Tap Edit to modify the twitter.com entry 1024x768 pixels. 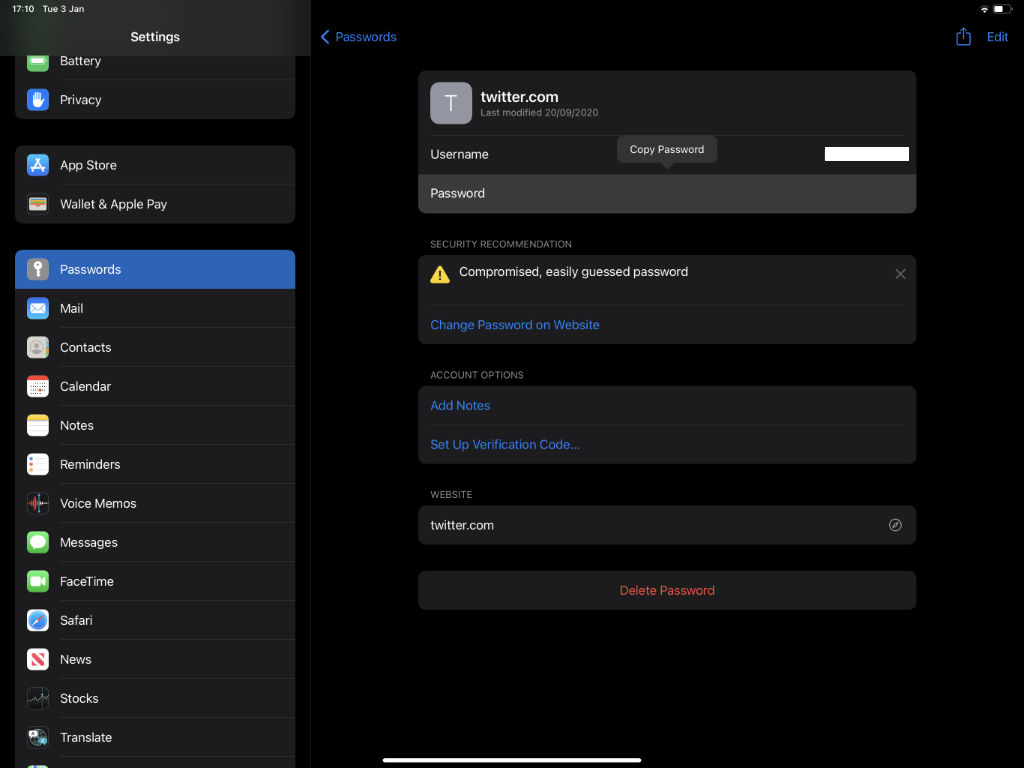pos(997,37)
